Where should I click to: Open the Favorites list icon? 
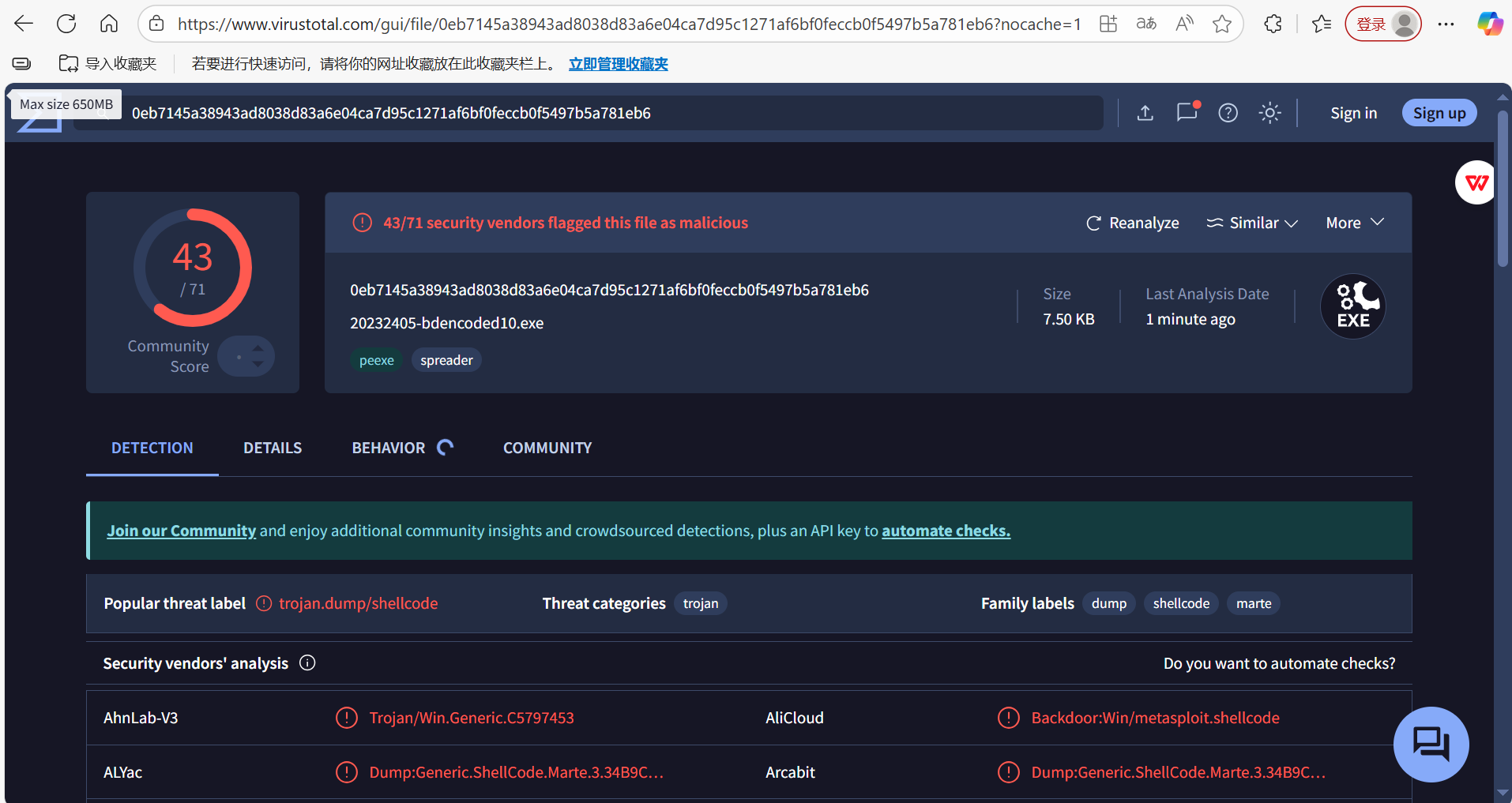click(1322, 24)
